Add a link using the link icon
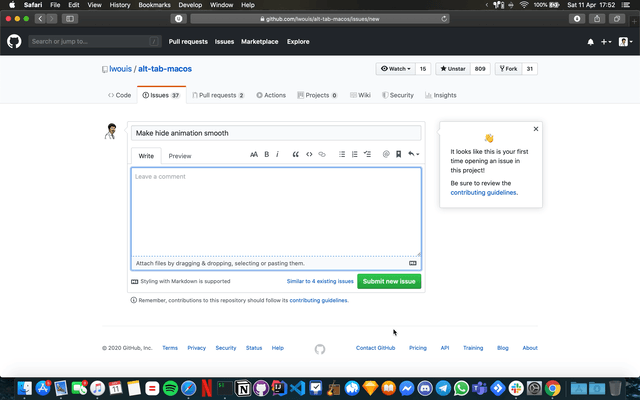Viewport: 640px width, 400px height. pyautogui.click(x=322, y=154)
